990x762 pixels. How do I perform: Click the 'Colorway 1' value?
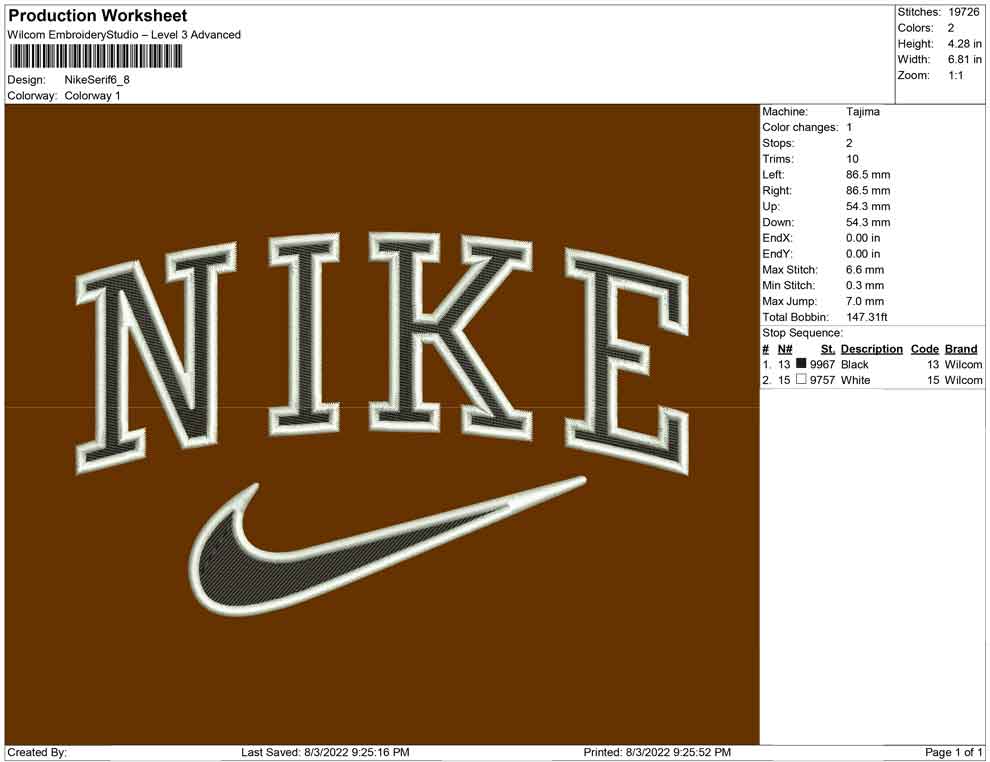tap(92, 96)
